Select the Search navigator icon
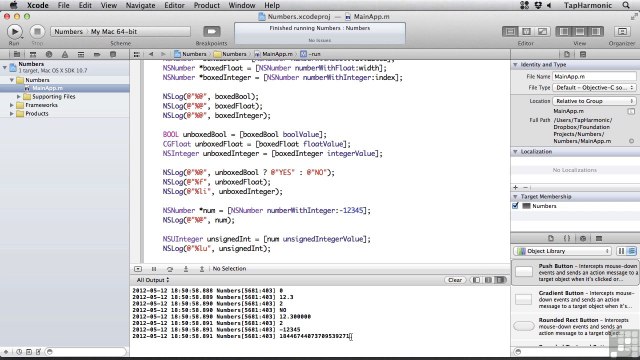This screenshot has width=640, height=360. click(x=49, y=54)
